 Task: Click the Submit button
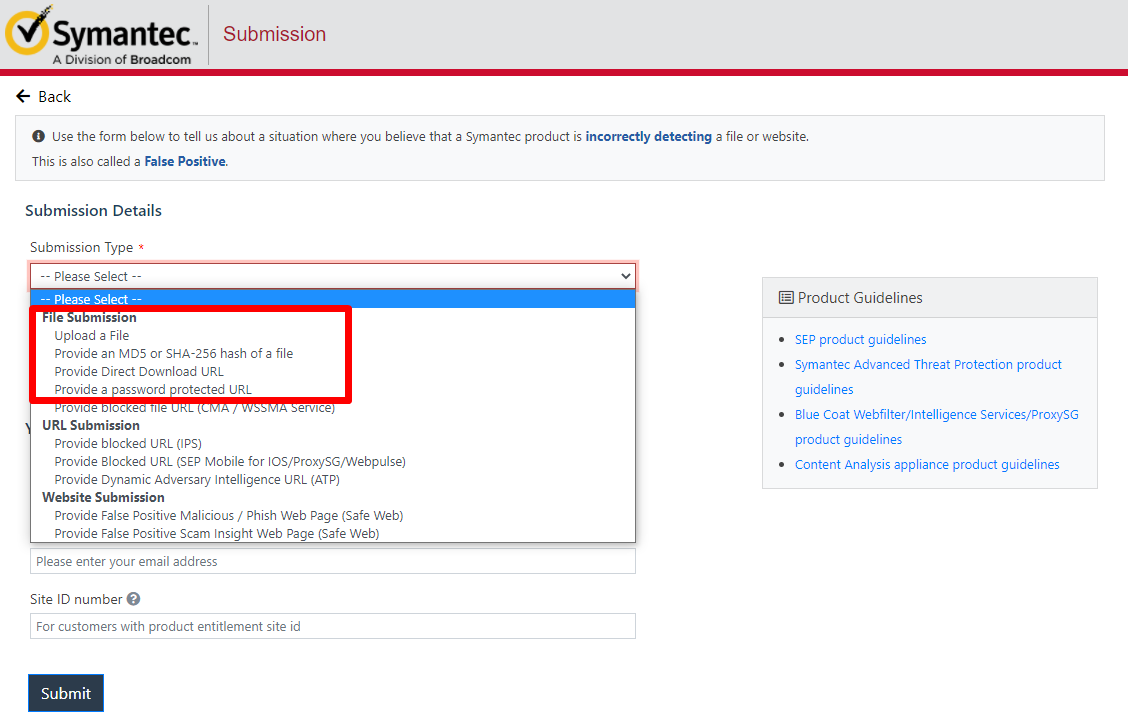click(65, 693)
